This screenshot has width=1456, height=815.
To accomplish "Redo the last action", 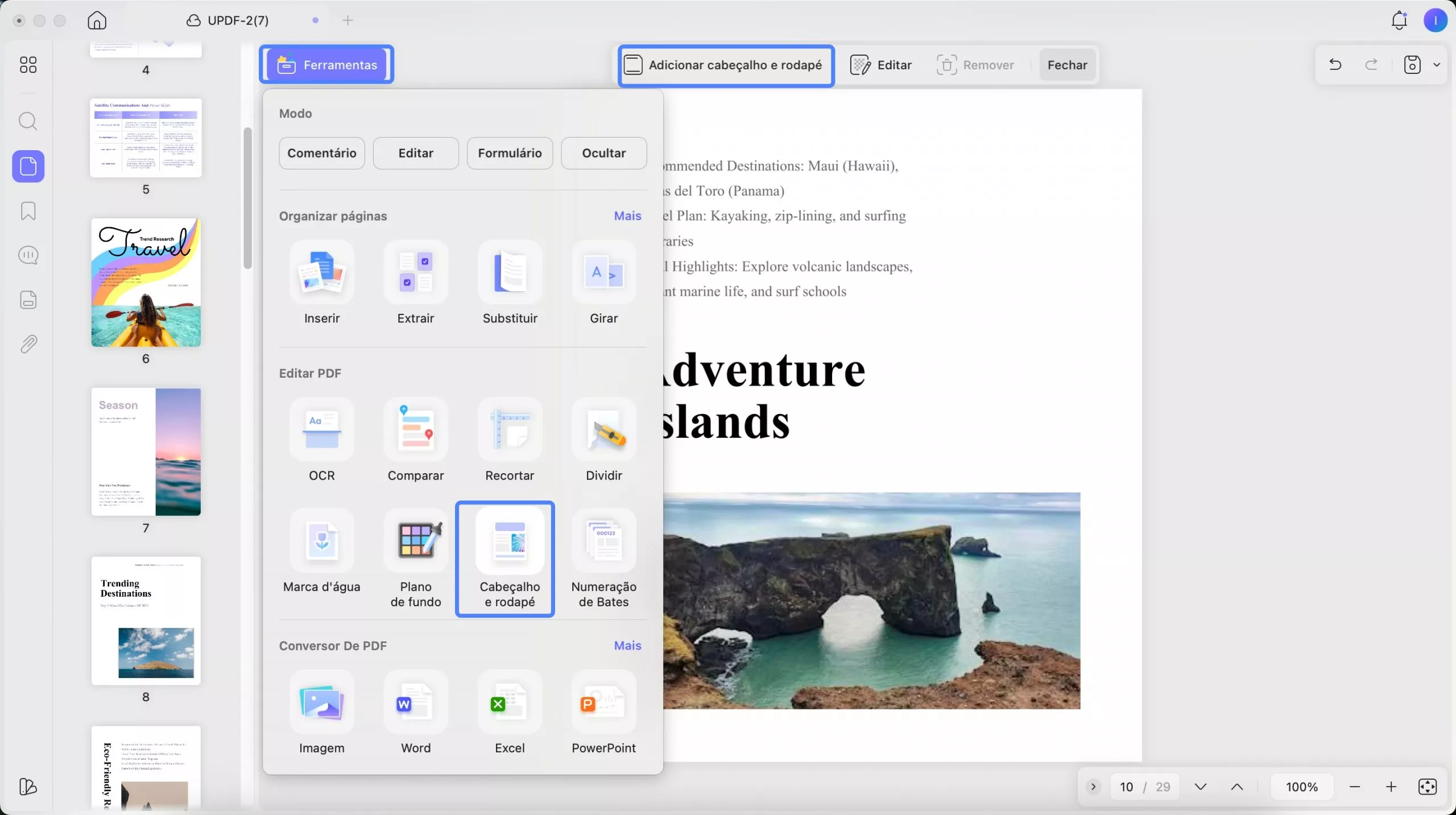I will click(x=1371, y=65).
